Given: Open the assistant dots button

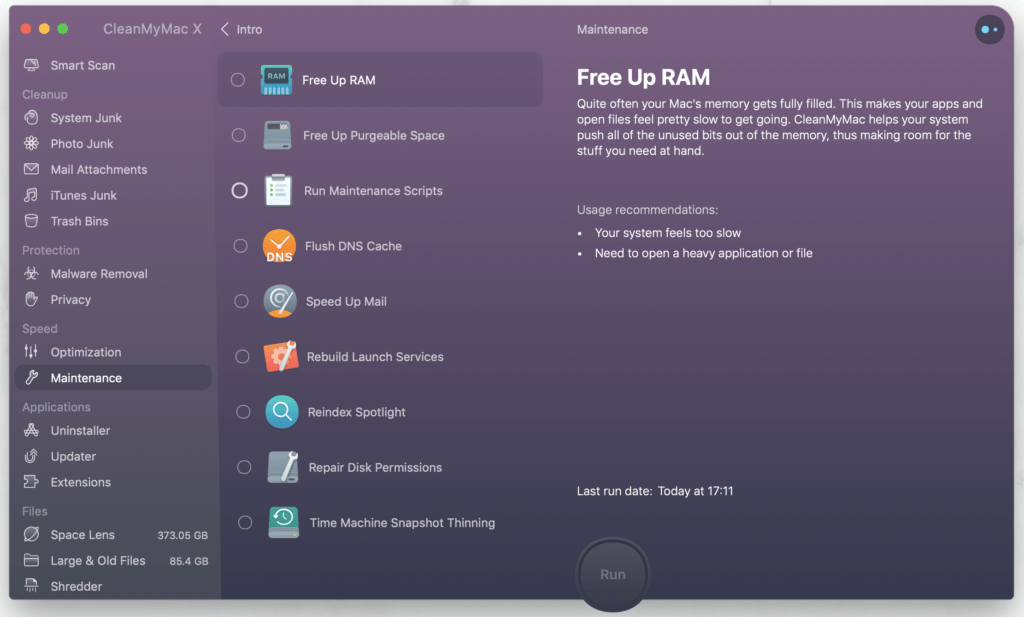Looking at the screenshot, I should (x=989, y=29).
